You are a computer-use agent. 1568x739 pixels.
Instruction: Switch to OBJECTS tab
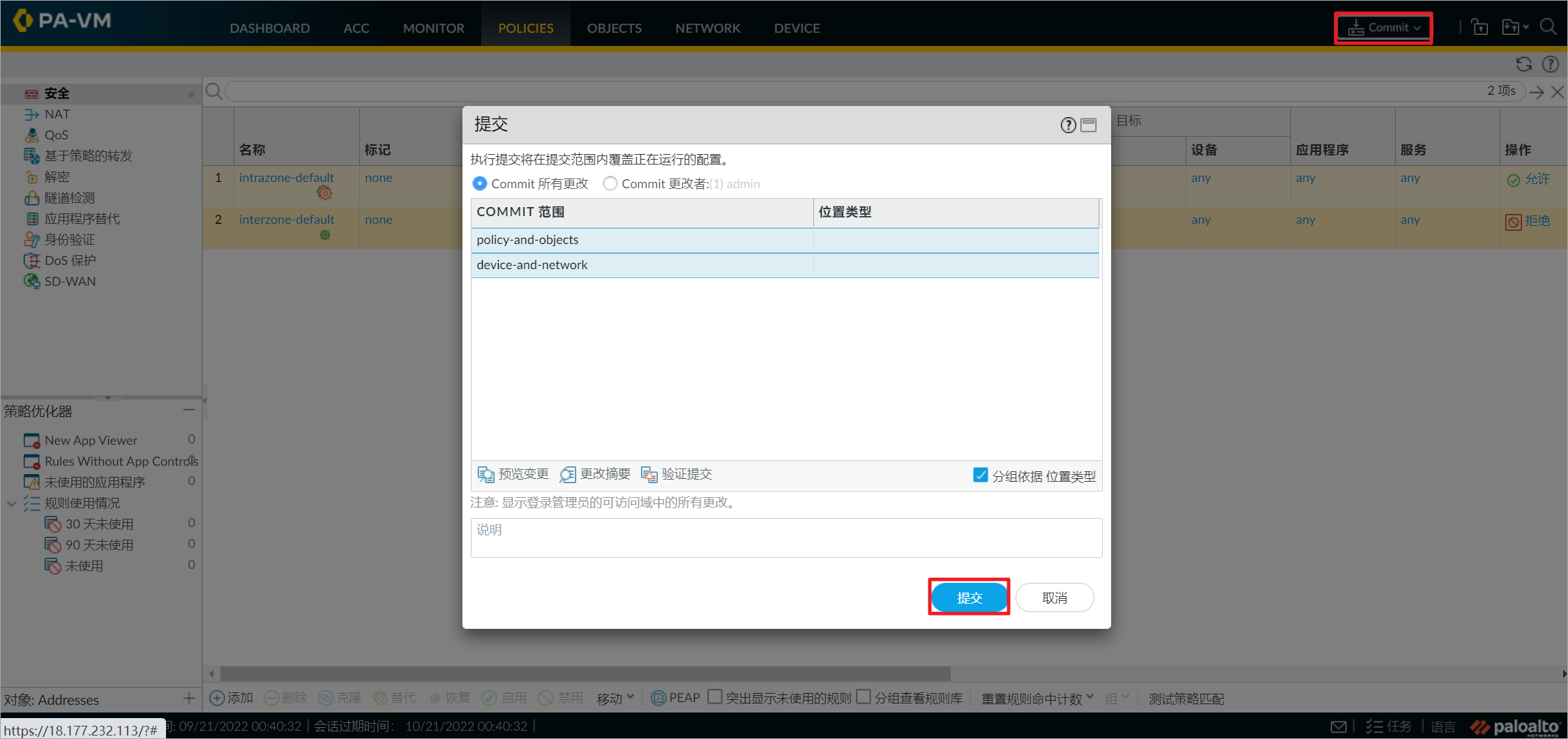(x=614, y=28)
